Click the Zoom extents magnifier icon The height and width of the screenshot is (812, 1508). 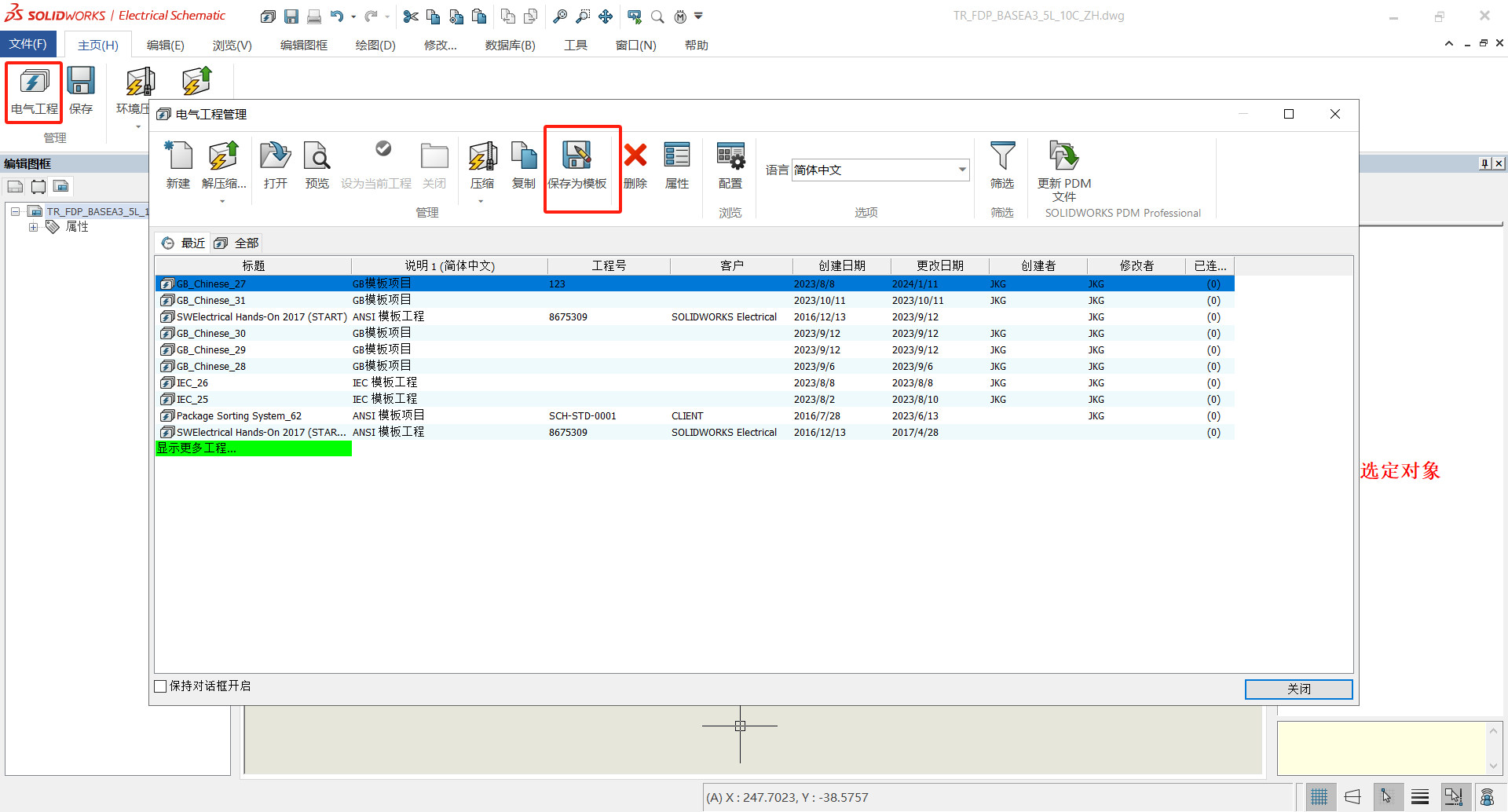pyautogui.click(x=560, y=16)
